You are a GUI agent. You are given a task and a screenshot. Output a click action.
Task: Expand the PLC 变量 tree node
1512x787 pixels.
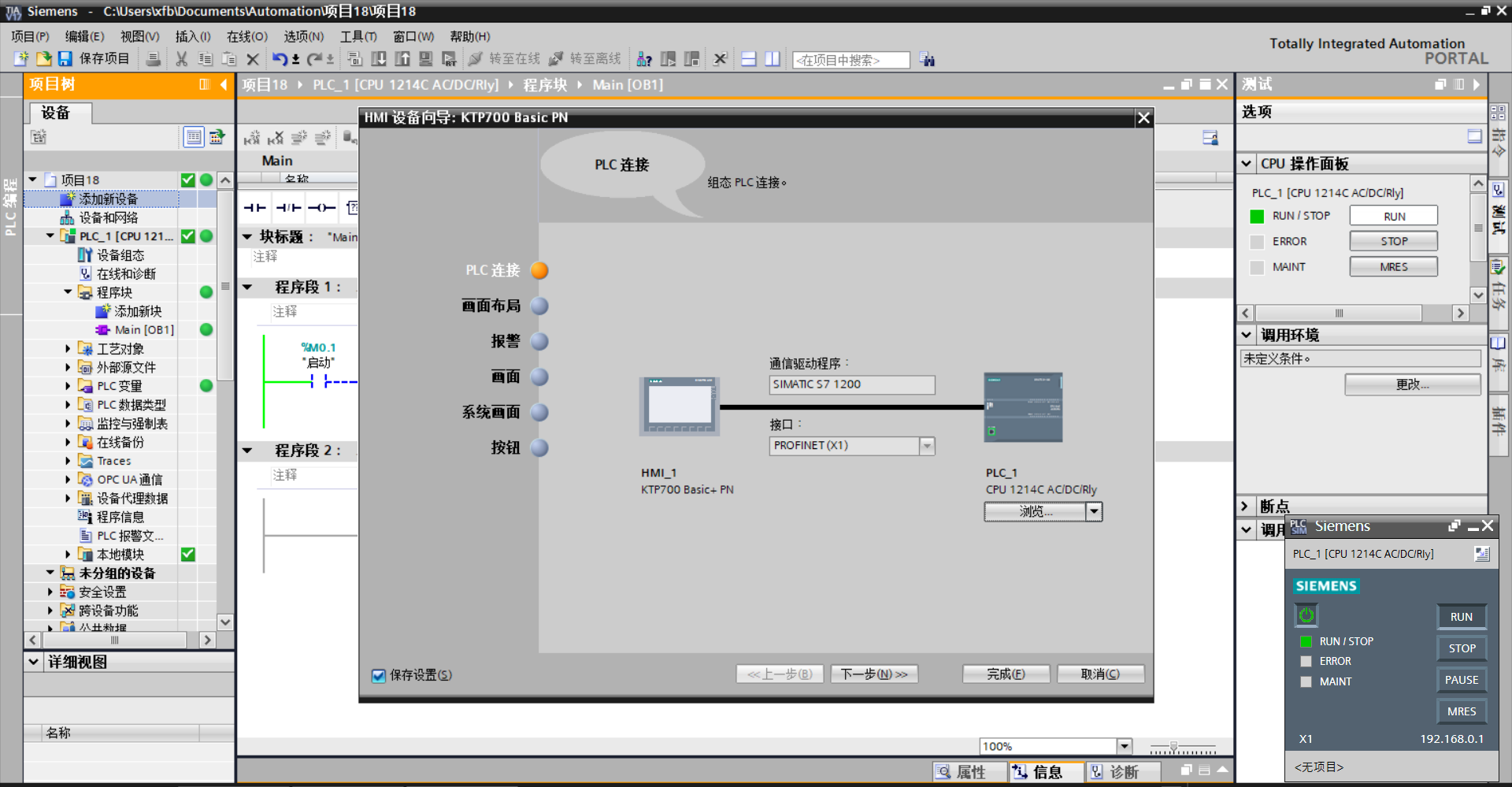click(68, 386)
